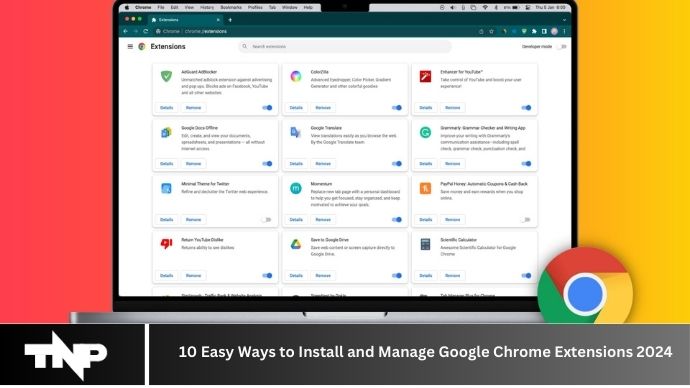This screenshot has width=690, height=388.
Task: Click the Google Docs Offline icon
Action: 166,132
